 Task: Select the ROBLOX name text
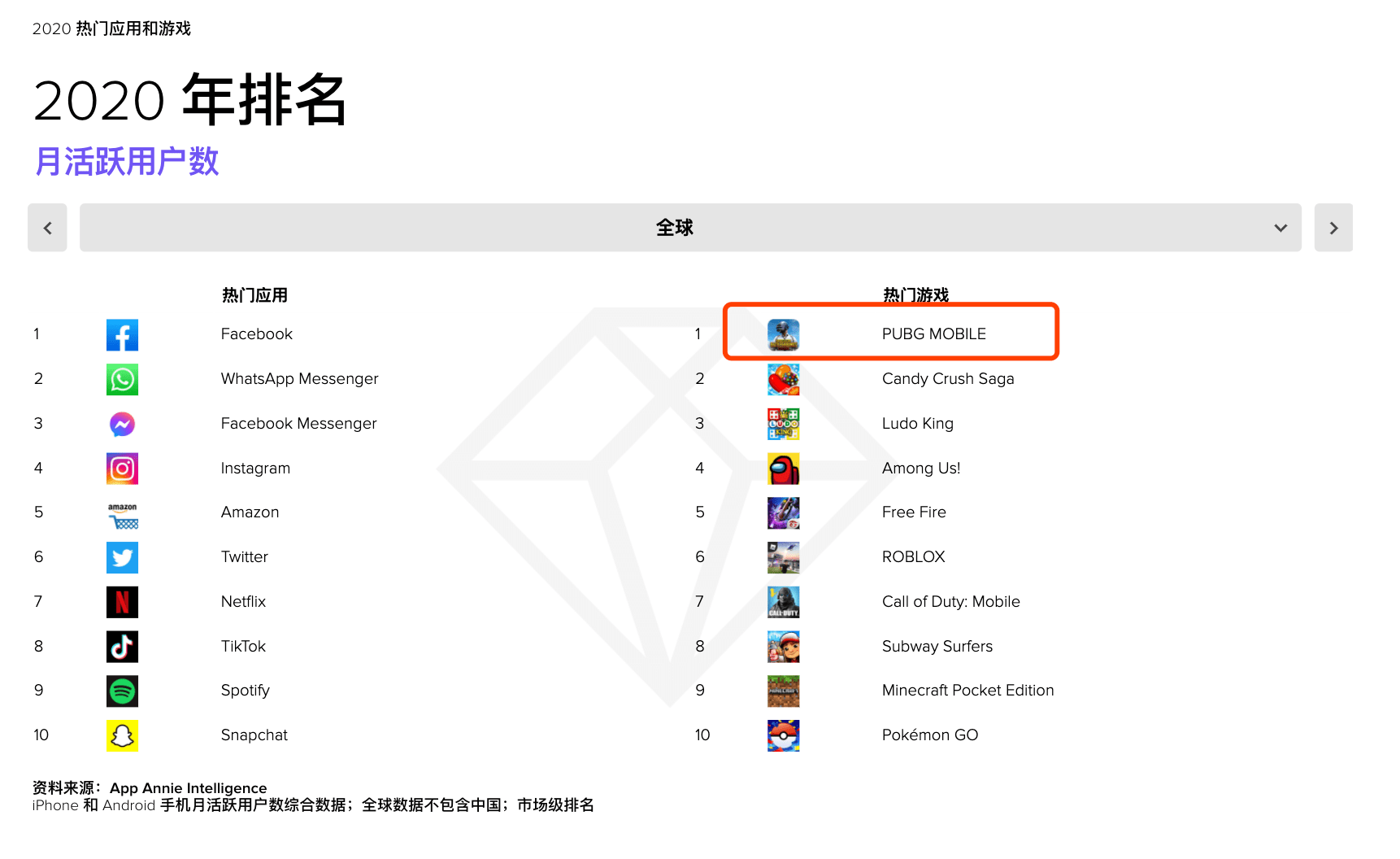coord(914,557)
